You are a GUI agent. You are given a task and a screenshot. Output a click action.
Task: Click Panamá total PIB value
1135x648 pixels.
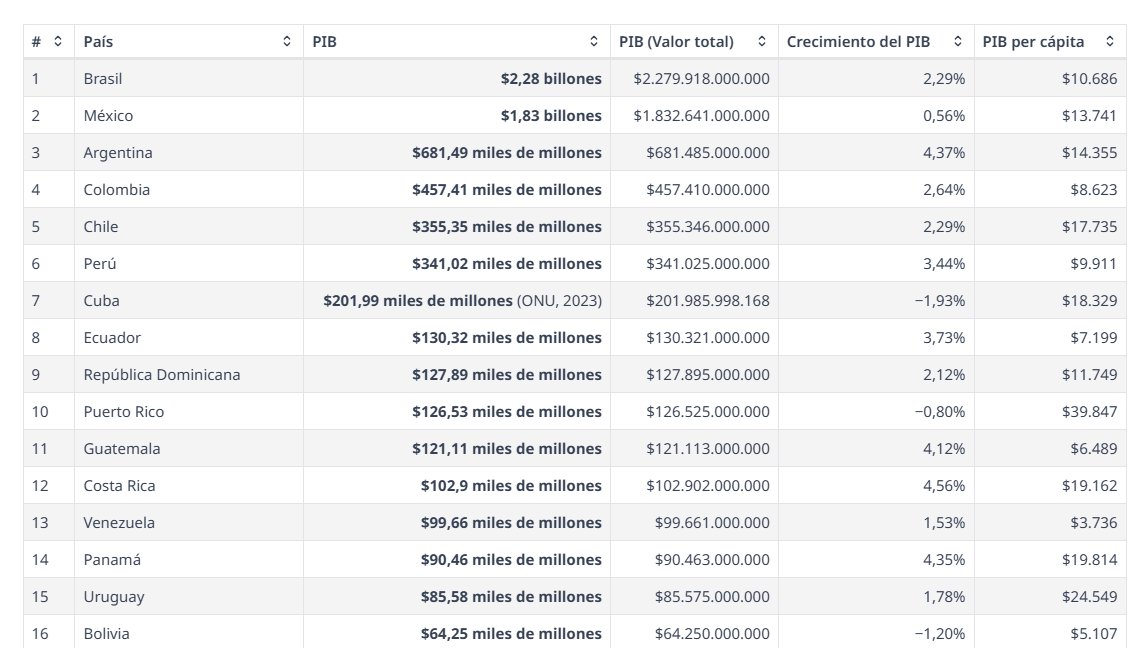(712, 559)
